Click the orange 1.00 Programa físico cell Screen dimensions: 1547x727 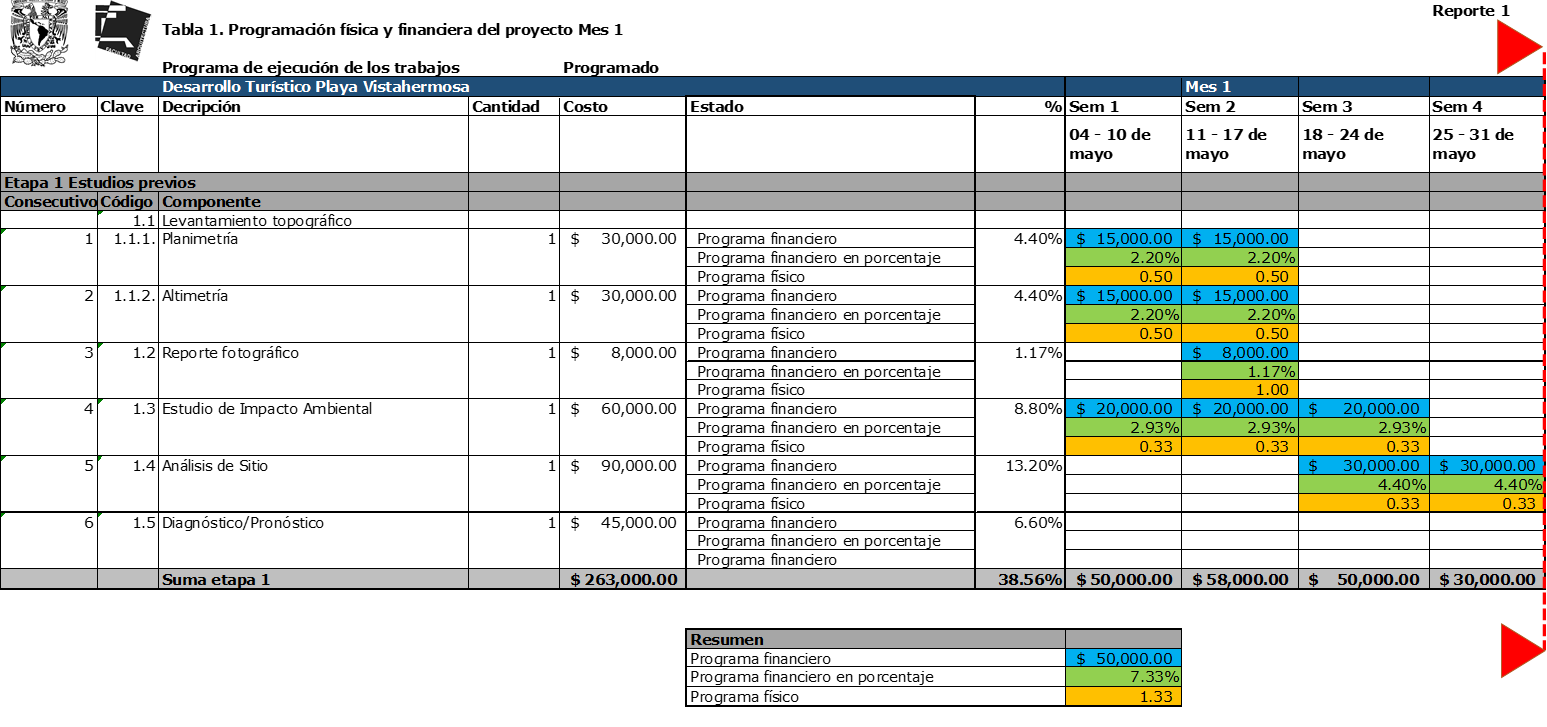tap(1239, 390)
